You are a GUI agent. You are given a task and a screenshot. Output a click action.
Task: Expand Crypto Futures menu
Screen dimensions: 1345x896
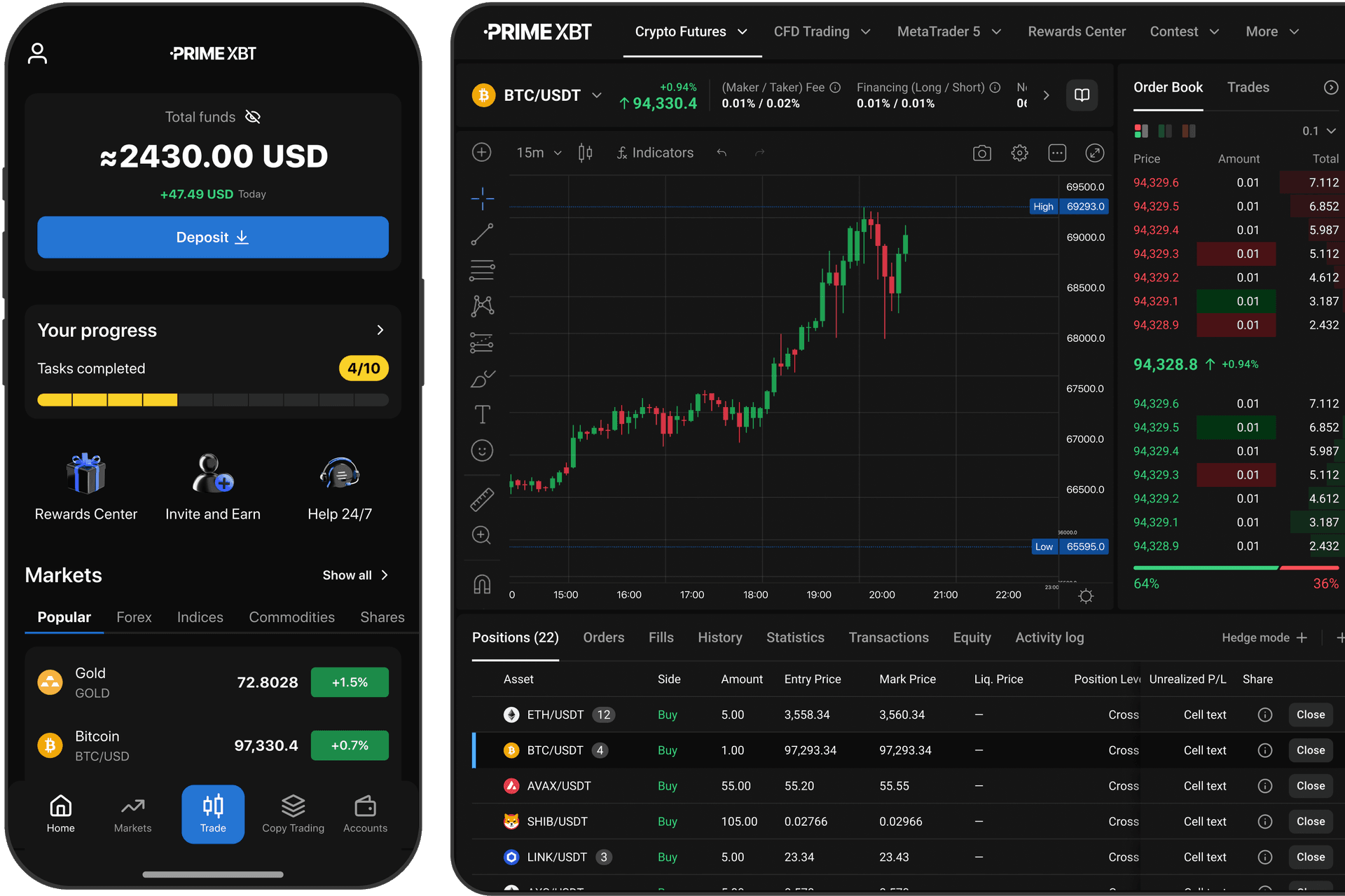tap(691, 32)
